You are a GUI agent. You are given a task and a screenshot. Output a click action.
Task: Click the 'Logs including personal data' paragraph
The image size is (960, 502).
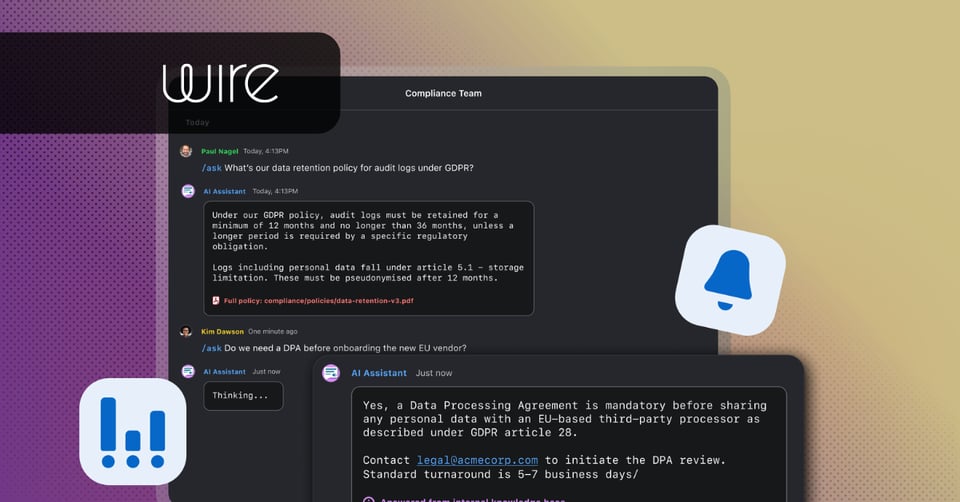pyautogui.click(x=368, y=272)
